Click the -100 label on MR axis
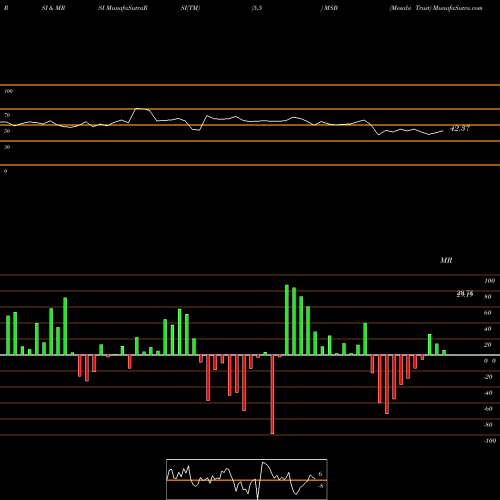The image size is (500, 500). click(490, 441)
